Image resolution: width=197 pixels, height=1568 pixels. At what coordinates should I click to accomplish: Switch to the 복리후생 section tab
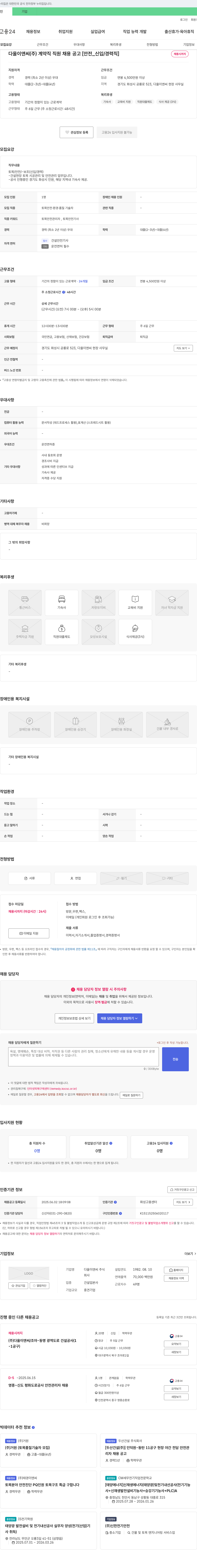coord(116,45)
